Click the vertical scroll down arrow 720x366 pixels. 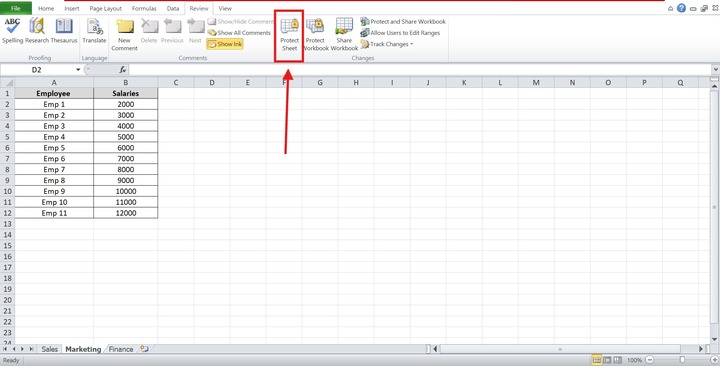click(715, 339)
